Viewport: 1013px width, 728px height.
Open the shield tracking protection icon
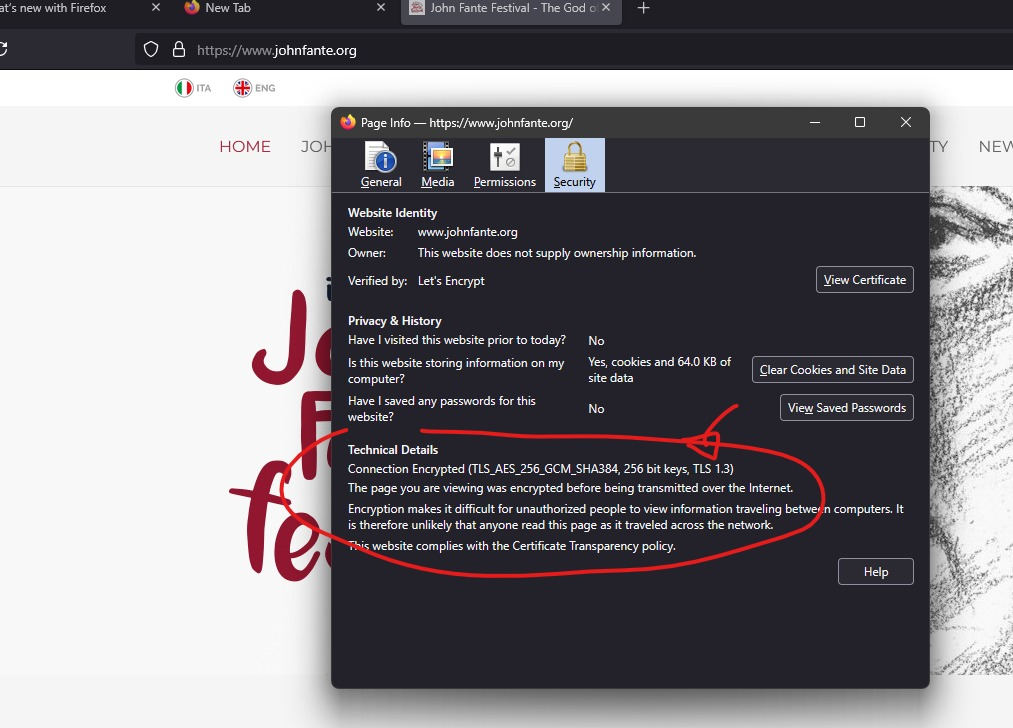pyautogui.click(x=151, y=50)
